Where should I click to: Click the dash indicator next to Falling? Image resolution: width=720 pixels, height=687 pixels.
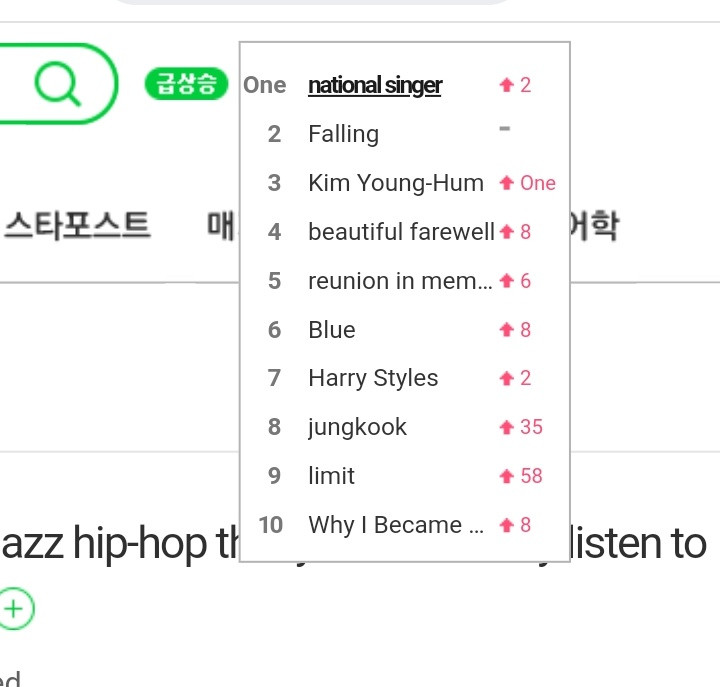[505, 129]
